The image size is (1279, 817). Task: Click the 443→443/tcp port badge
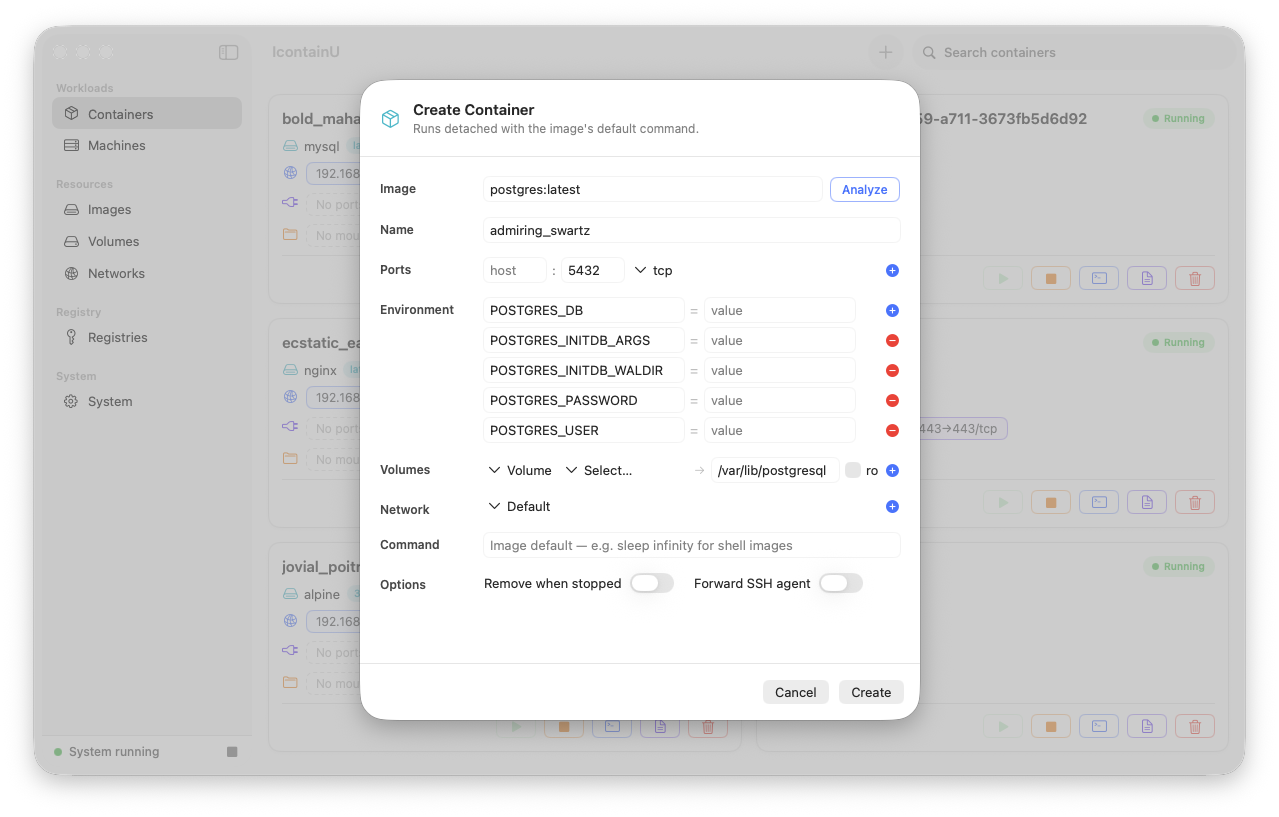coord(962,429)
